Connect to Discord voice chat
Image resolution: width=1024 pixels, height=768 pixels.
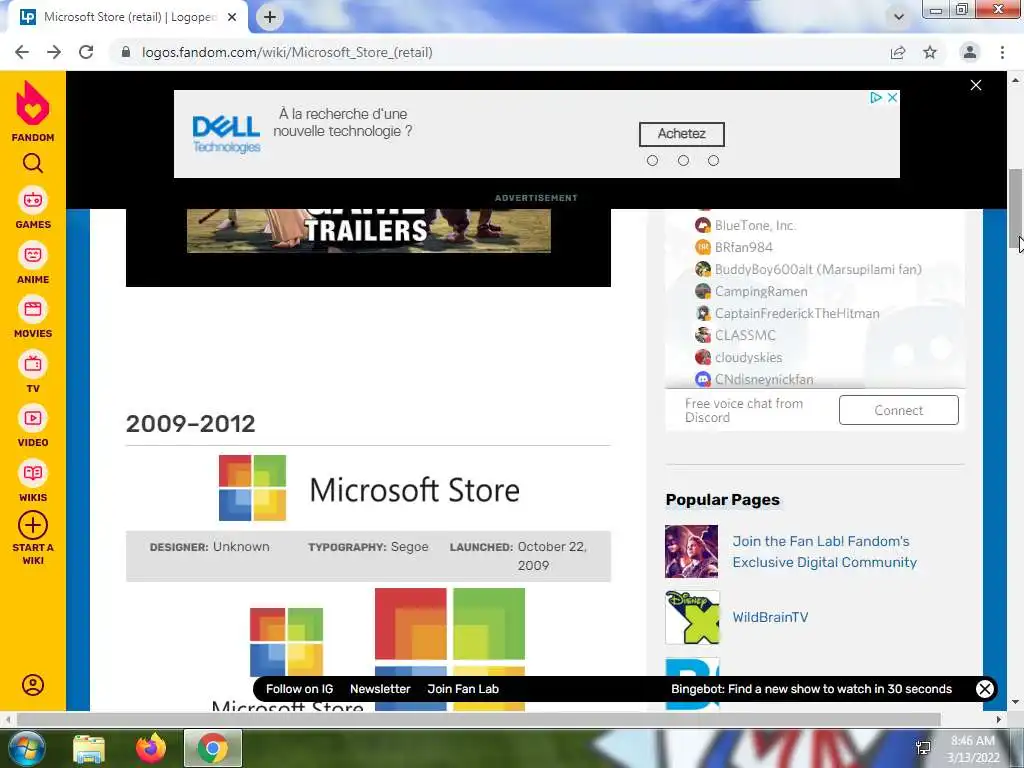click(x=899, y=410)
